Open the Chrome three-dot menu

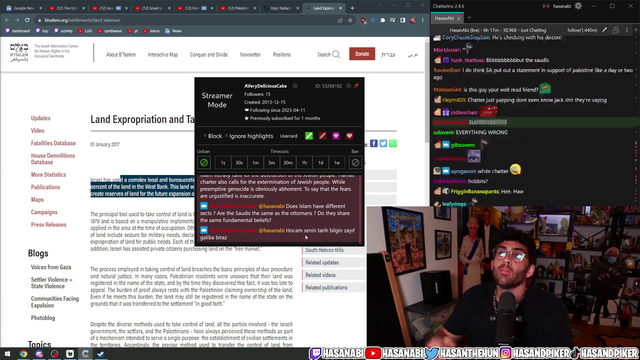(423, 20)
